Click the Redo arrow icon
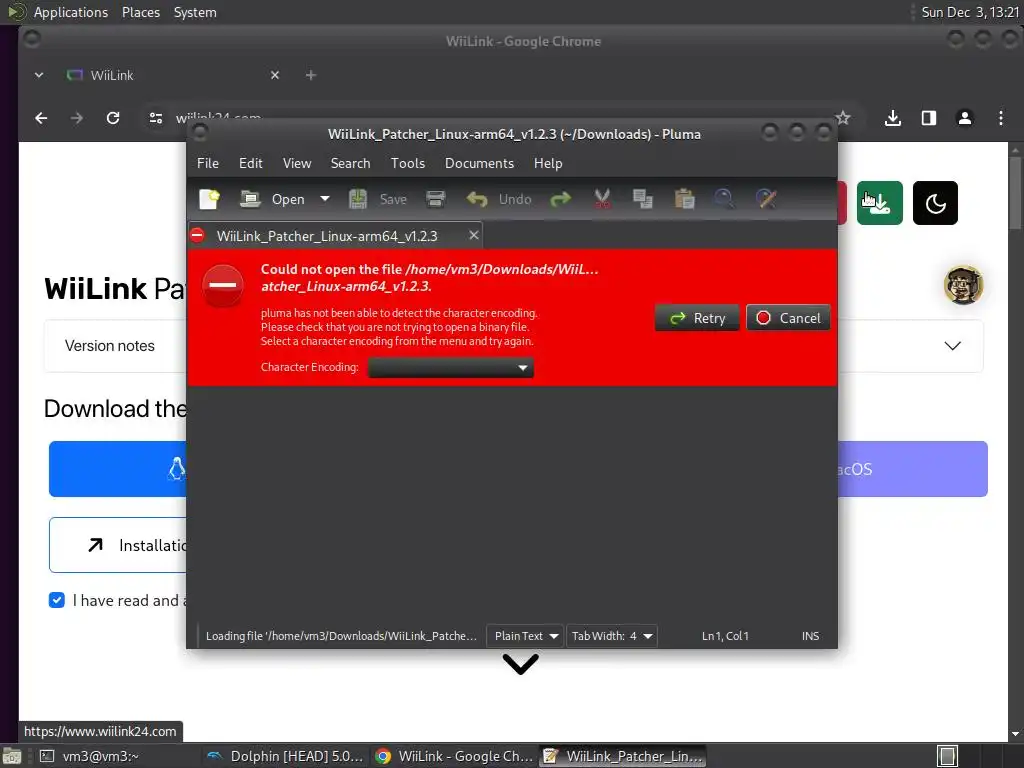This screenshot has height=768, width=1024. coord(560,199)
